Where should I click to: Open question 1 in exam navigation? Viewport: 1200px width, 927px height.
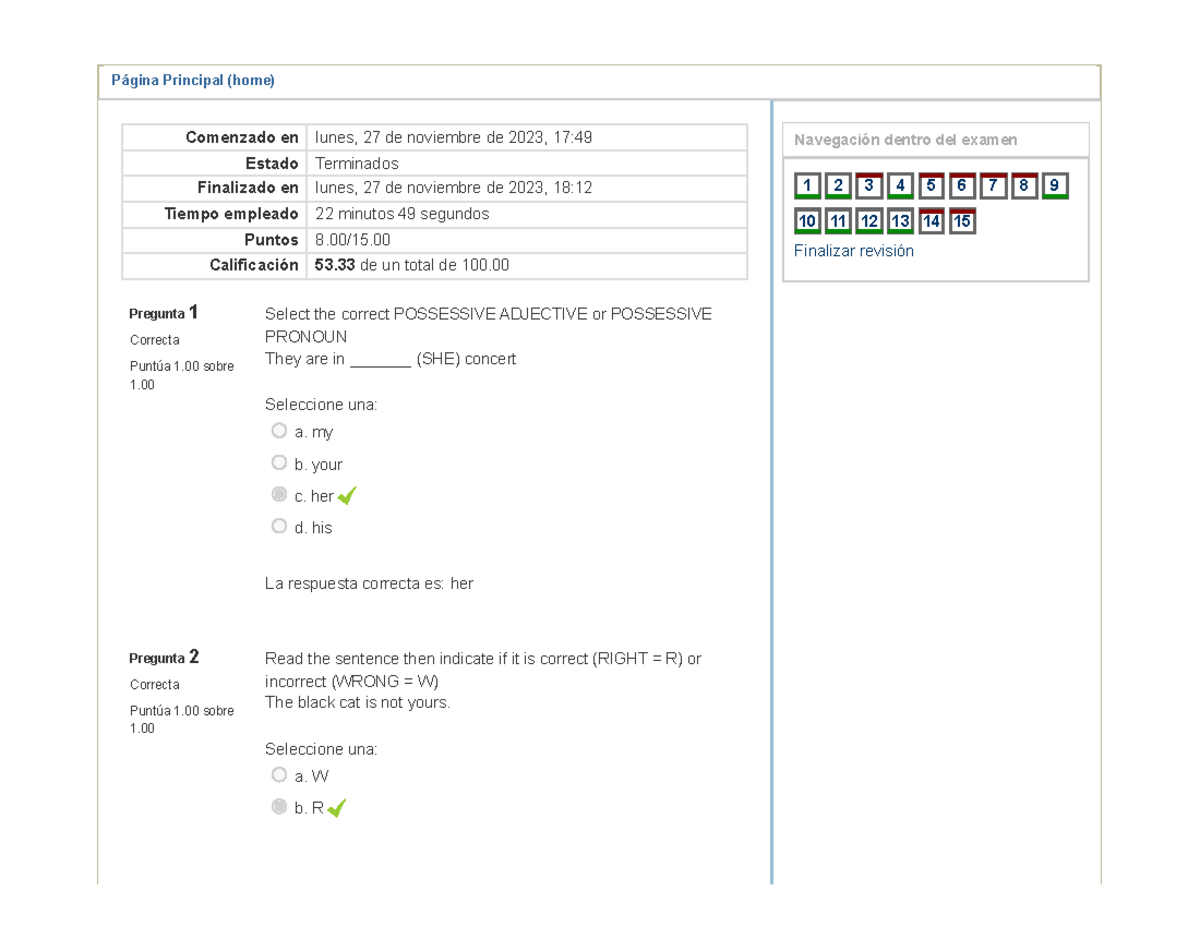click(807, 186)
